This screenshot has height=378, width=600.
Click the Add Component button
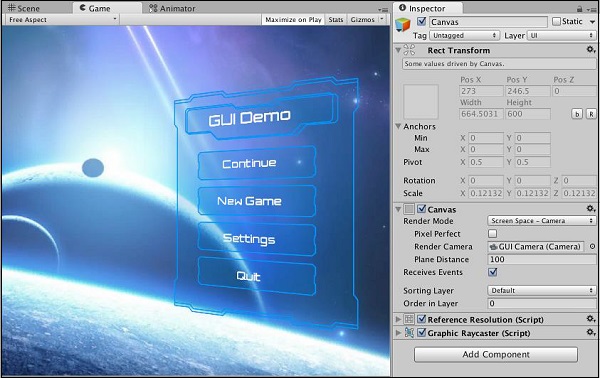tap(496, 354)
